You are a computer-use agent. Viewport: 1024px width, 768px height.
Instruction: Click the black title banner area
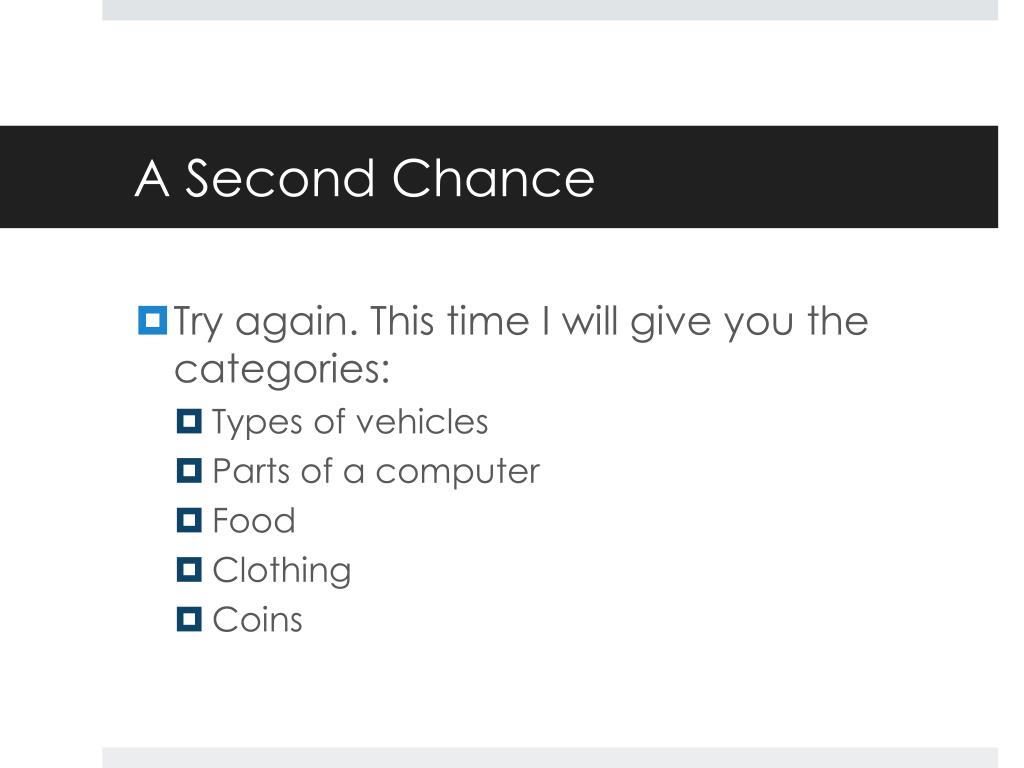click(499, 177)
